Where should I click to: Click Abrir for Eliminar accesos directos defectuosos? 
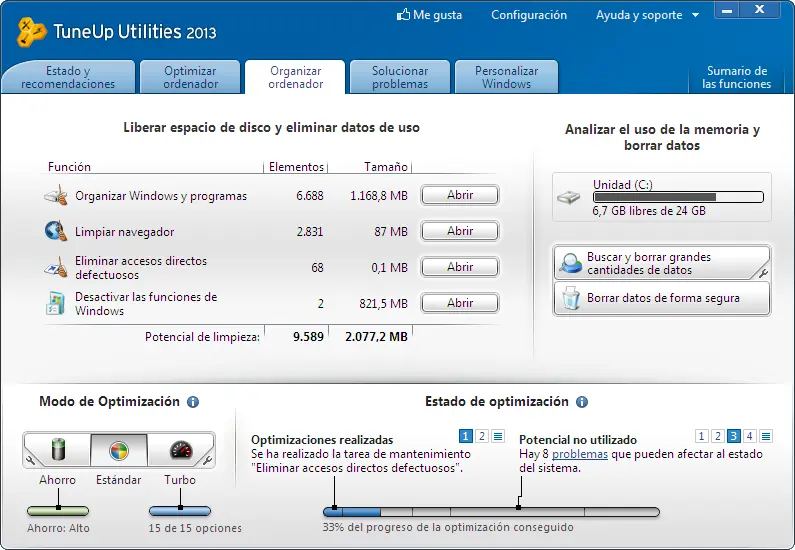(460, 267)
